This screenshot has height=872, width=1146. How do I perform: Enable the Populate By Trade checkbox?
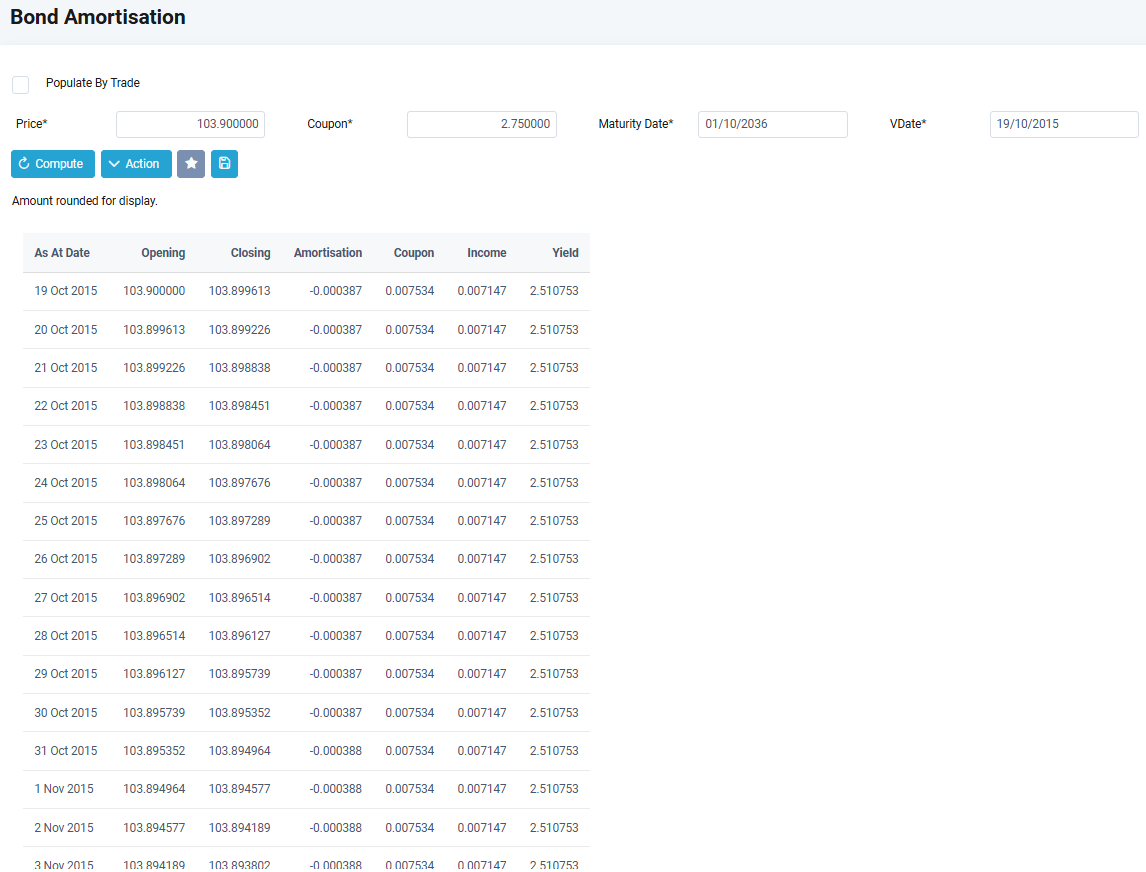20,85
